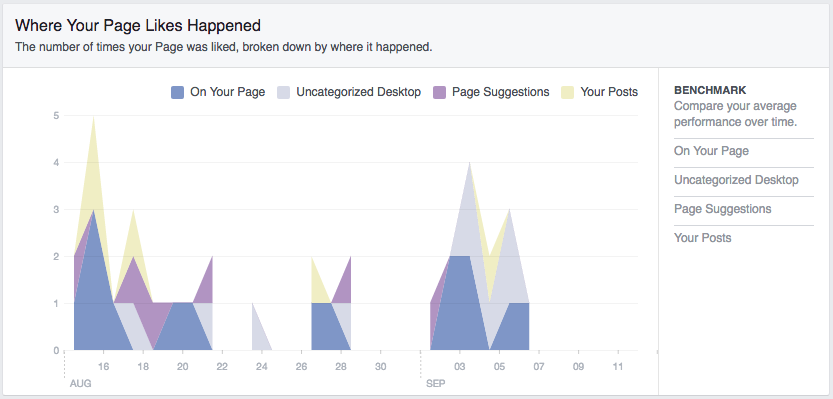833x399 pixels.
Task: Click the blue On Your Page legend swatch
Action: coord(177,92)
